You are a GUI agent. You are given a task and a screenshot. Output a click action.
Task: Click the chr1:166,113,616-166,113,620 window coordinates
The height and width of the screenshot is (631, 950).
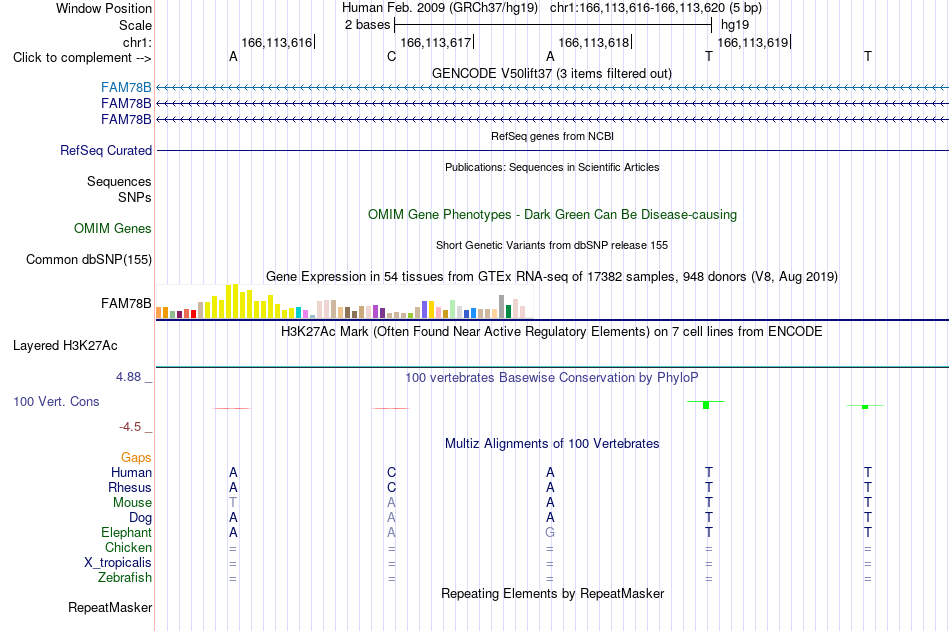[x=637, y=8]
